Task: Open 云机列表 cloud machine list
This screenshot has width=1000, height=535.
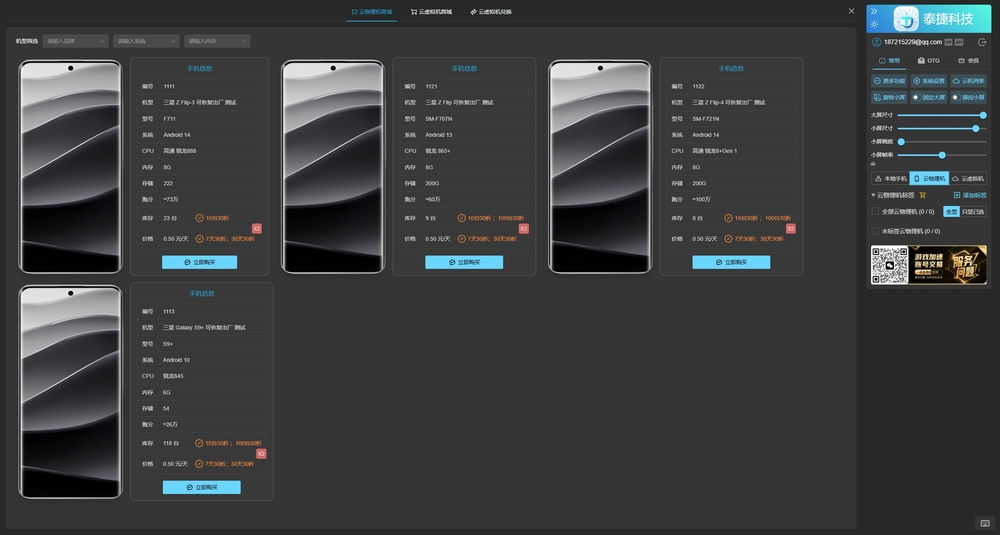Action: point(968,80)
